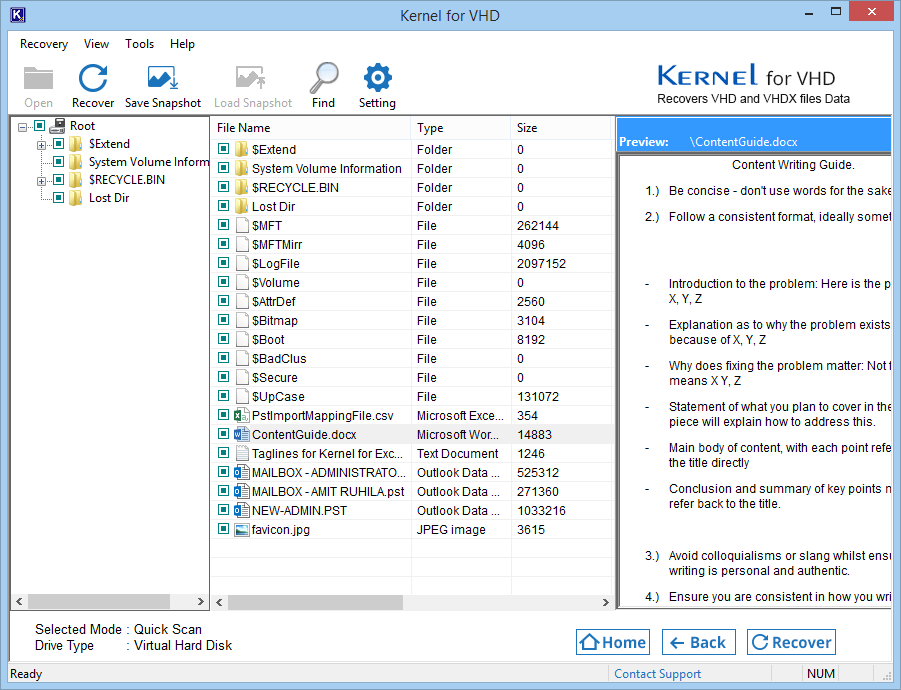Expand the $Extend tree node
The width and height of the screenshot is (901, 690).
[41, 145]
